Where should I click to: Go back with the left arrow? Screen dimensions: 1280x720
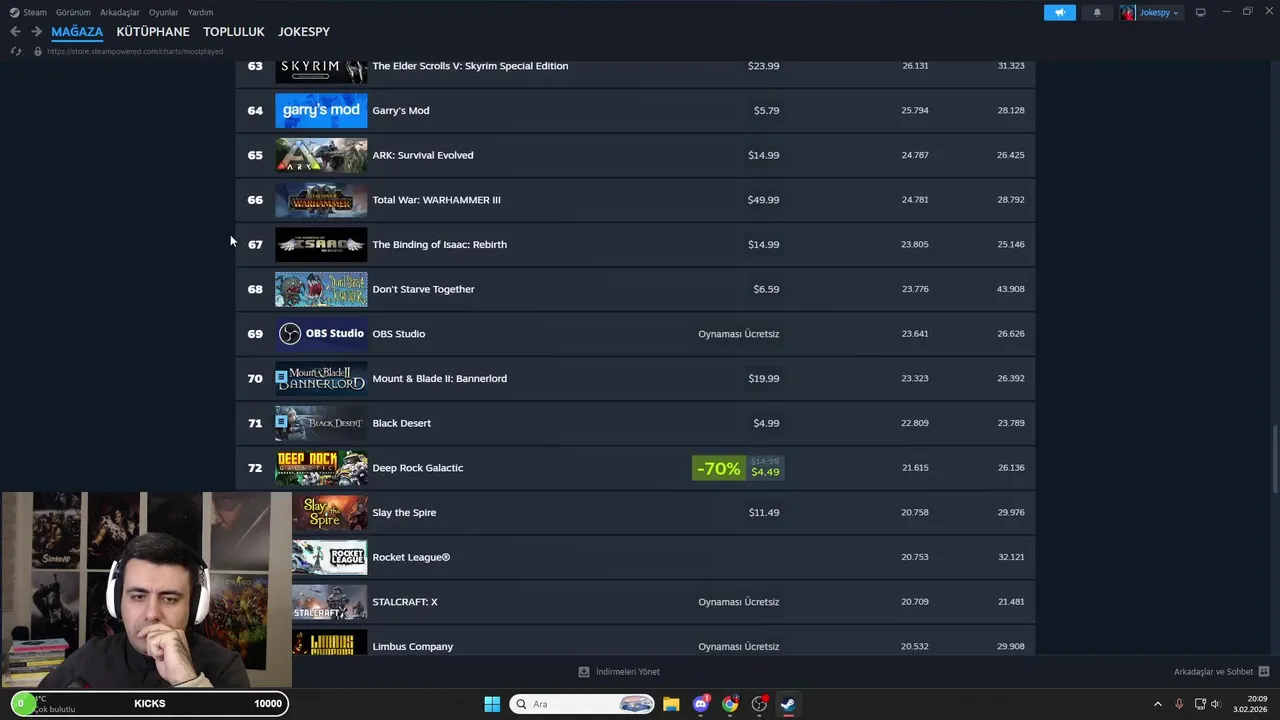tap(15, 32)
